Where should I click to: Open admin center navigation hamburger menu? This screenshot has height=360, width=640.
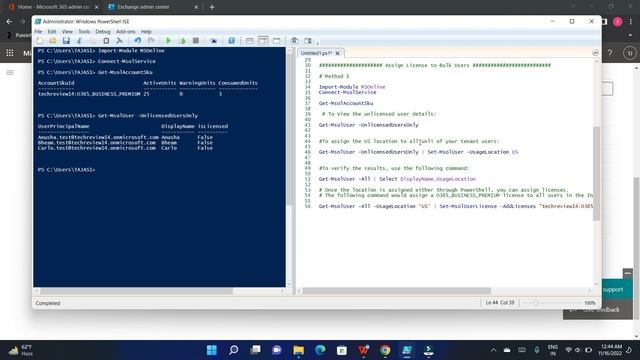10,73
